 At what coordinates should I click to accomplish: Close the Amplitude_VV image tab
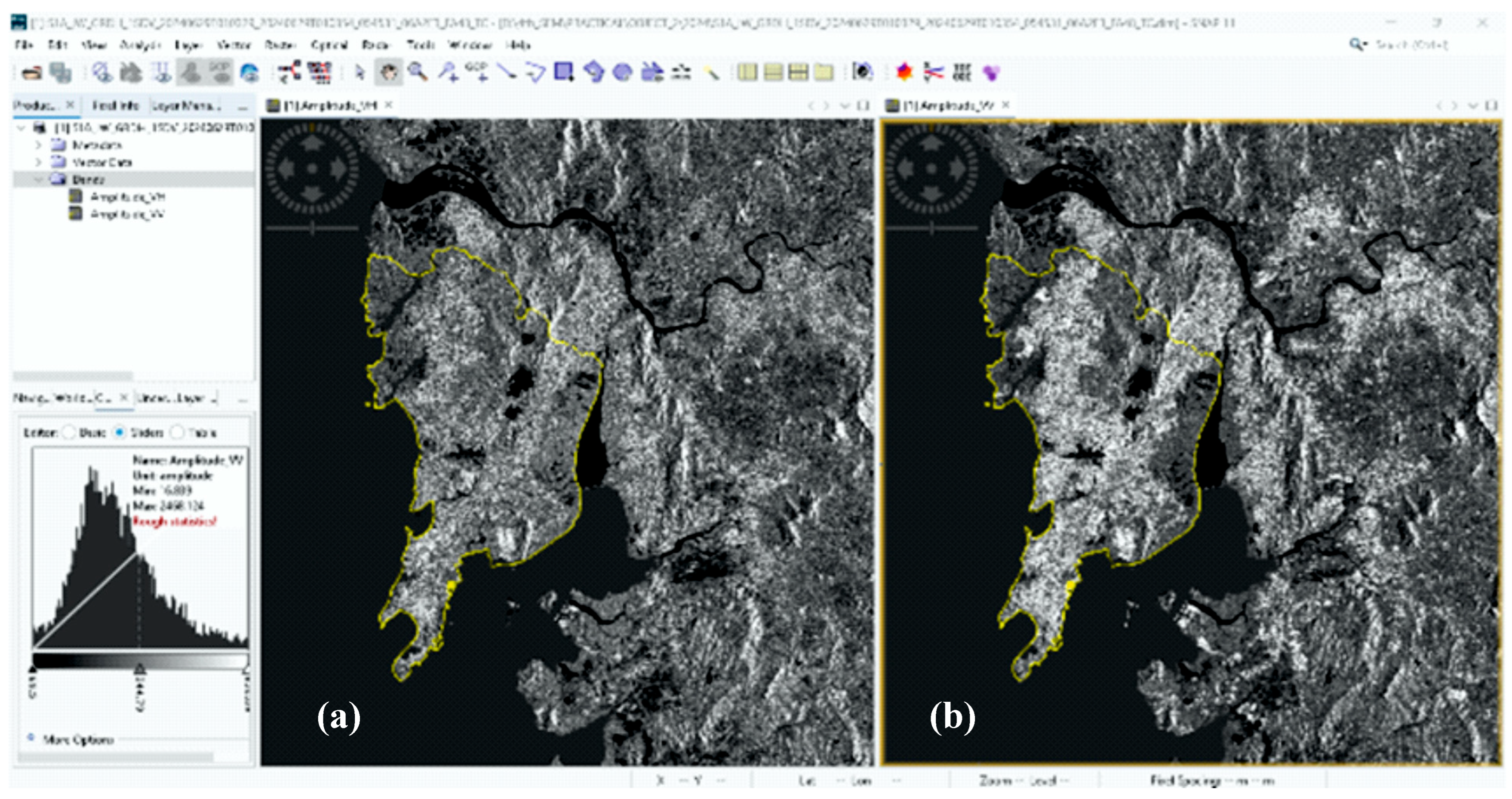pyautogui.click(x=1006, y=105)
